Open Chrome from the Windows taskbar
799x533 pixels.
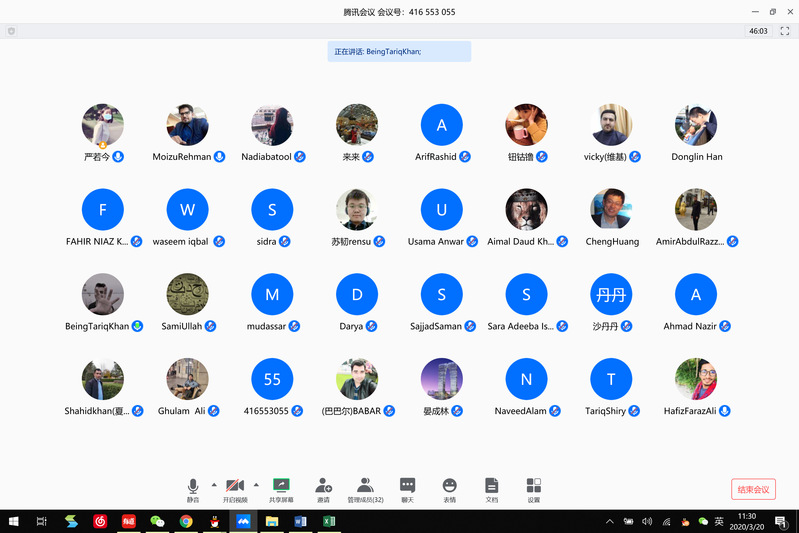(x=186, y=521)
